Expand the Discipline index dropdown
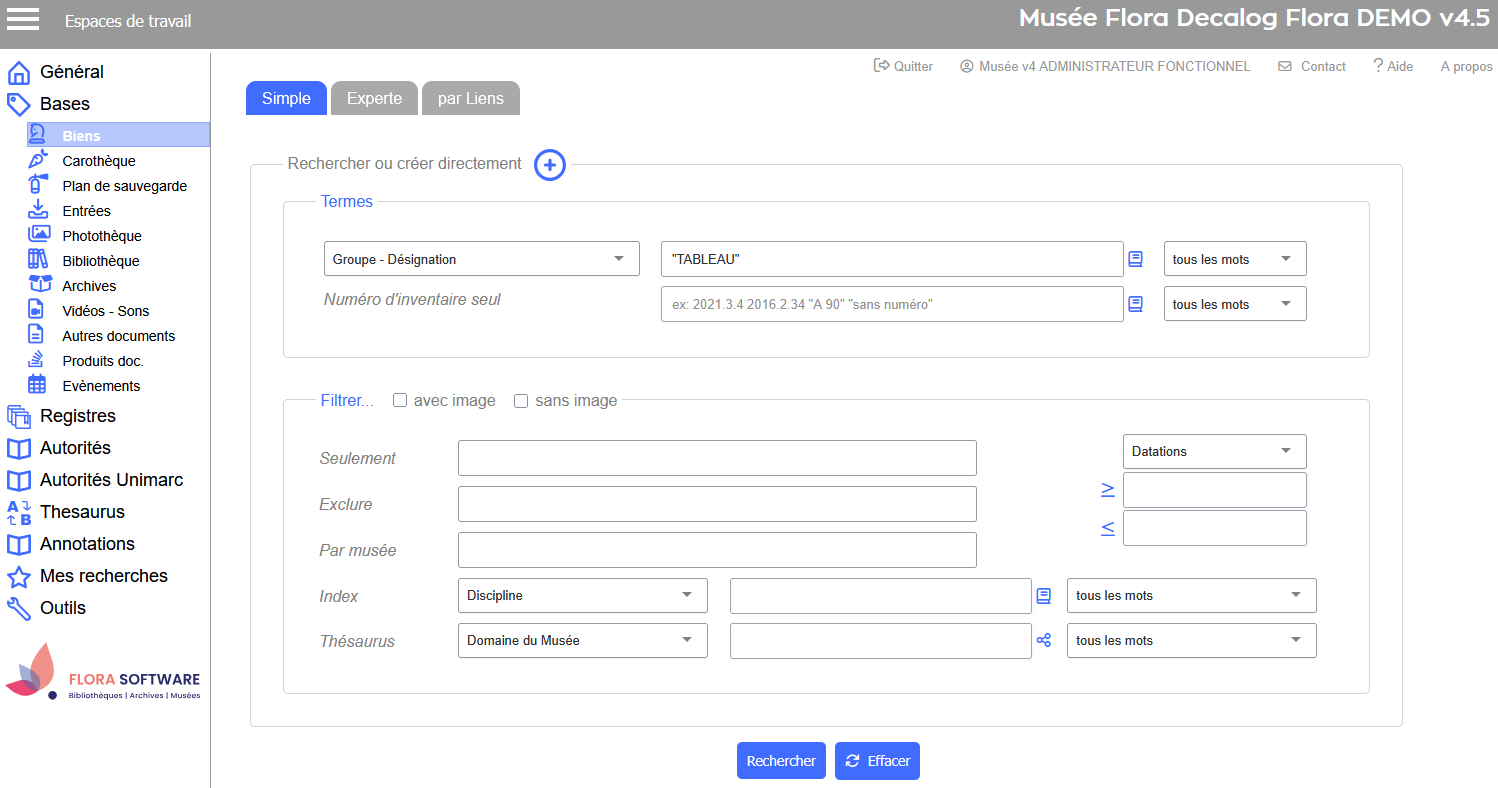This screenshot has height=788, width=1498. click(x=582, y=595)
